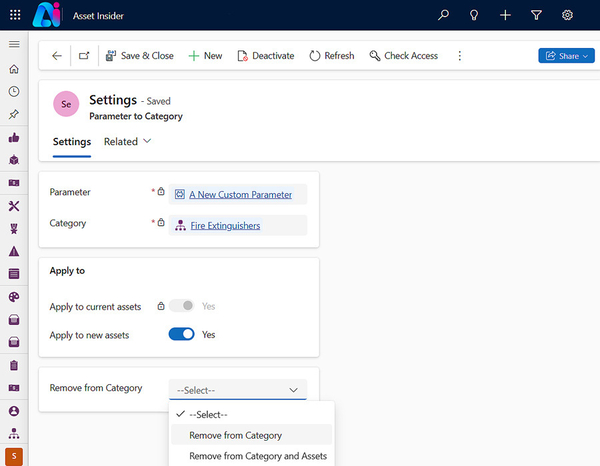
Task: Open the paint palette sidebar icon
Action: (x=14, y=297)
